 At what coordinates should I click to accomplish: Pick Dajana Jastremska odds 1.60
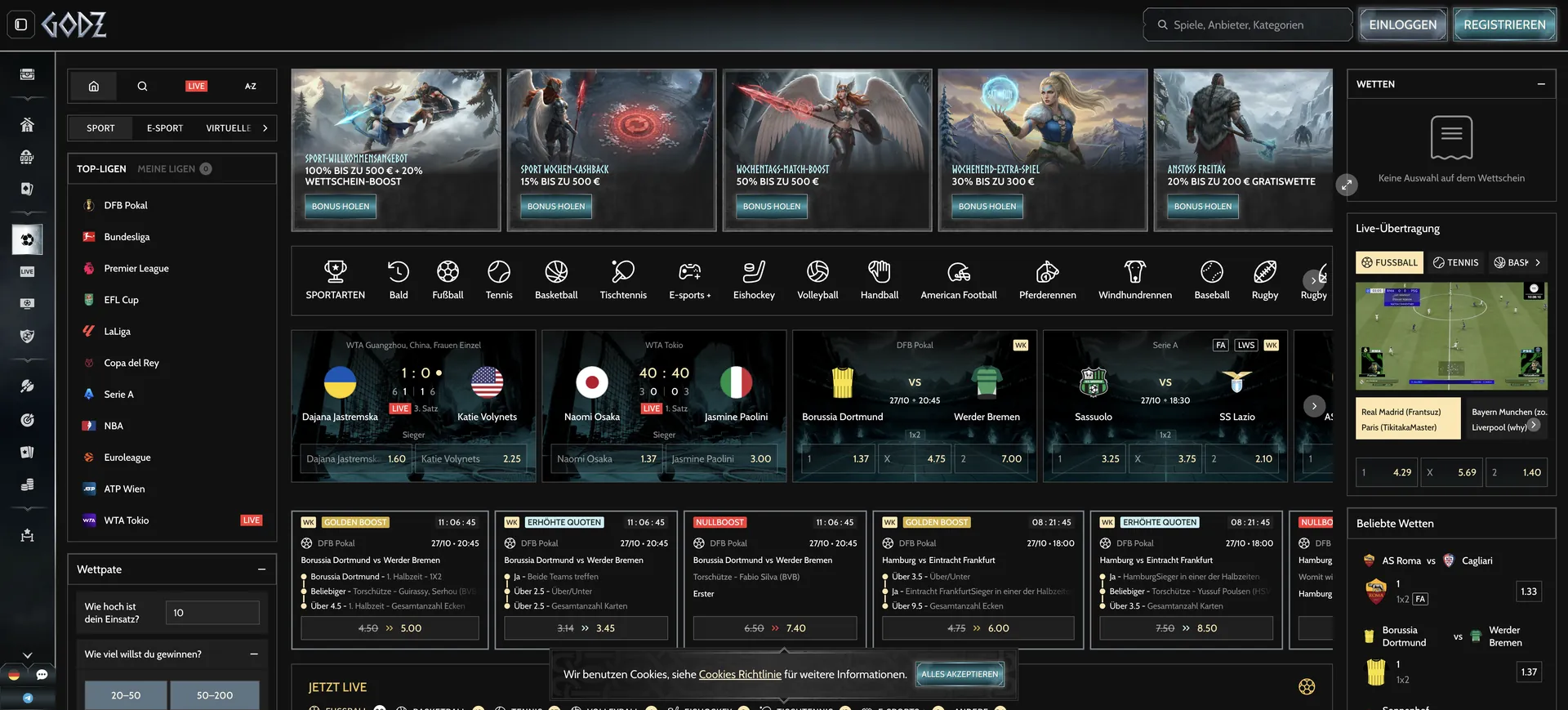356,459
